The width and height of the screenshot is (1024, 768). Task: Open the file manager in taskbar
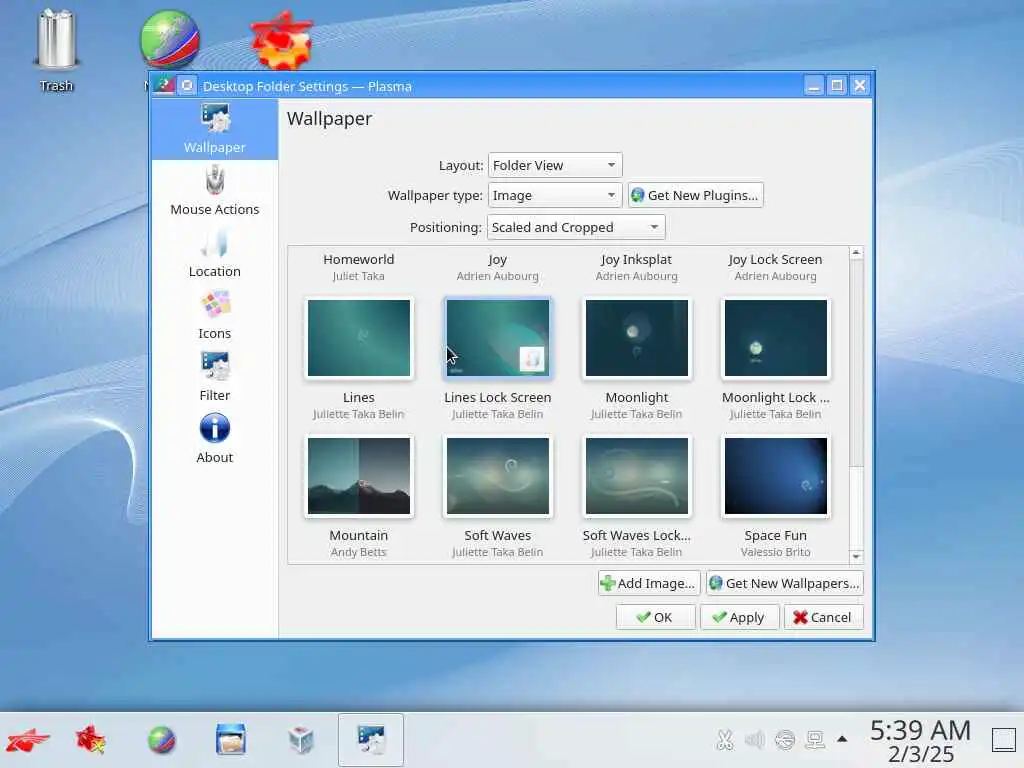pyautogui.click(x=231, y=739)
